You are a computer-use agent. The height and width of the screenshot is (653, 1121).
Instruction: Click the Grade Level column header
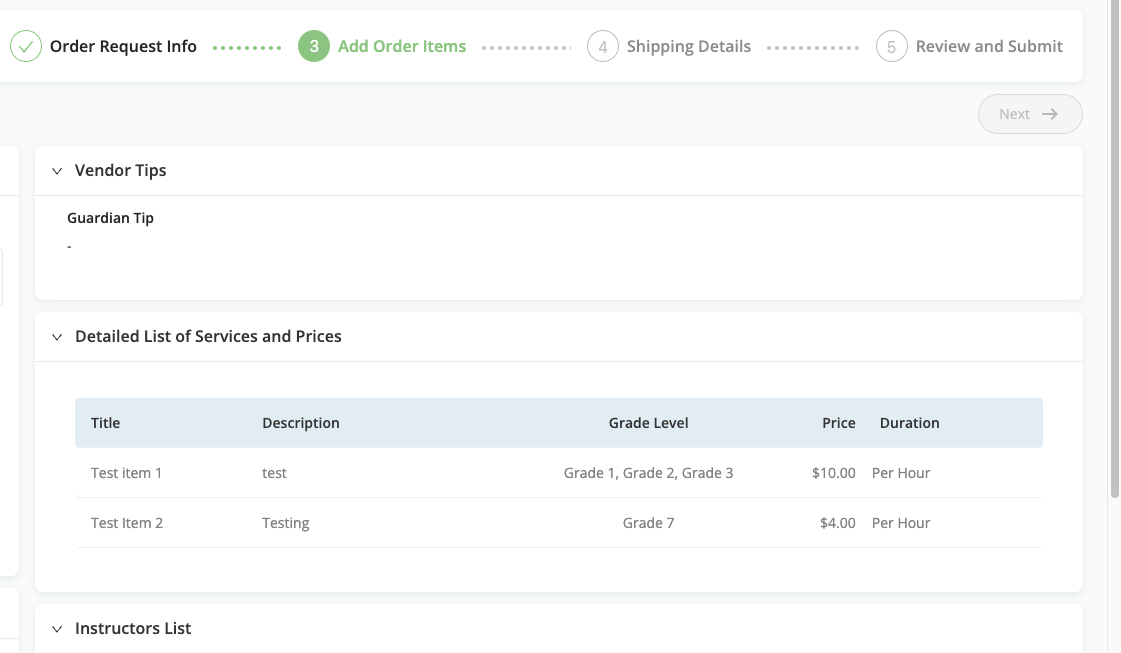pos(648,423)
